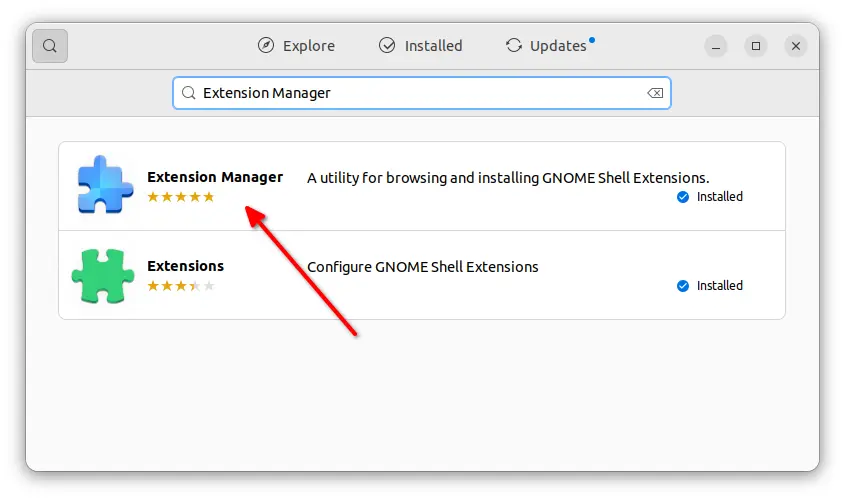Open the Extension Manager app title
Image resolution: width=845 pixels, height=500 pixels.
[x=215, y=177]
